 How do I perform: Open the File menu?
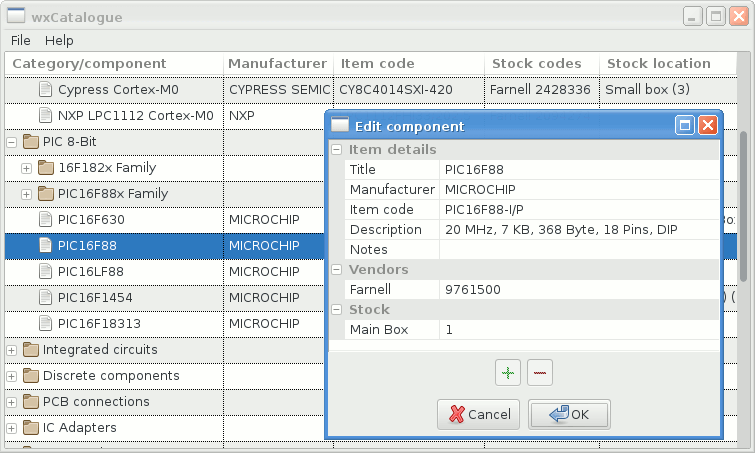(x=21, y=40)
